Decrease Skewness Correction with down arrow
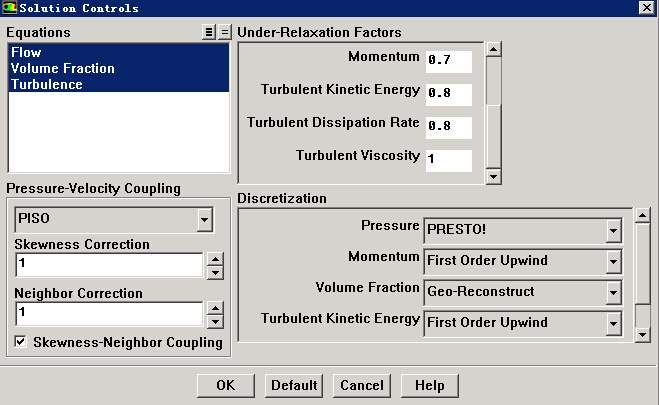The height and width of the screenshot is (405, 659). [x=214, y=271]
